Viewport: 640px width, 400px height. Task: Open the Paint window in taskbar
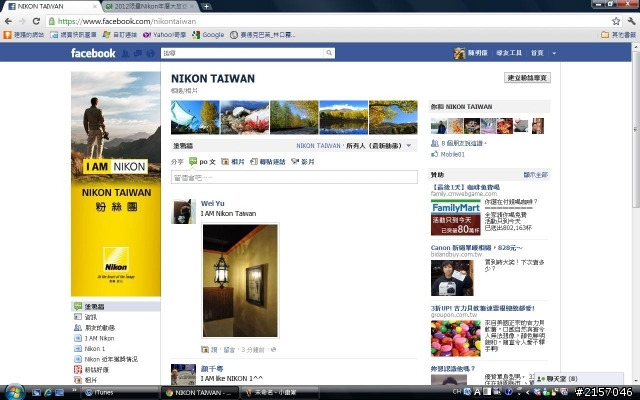(280, 393)
